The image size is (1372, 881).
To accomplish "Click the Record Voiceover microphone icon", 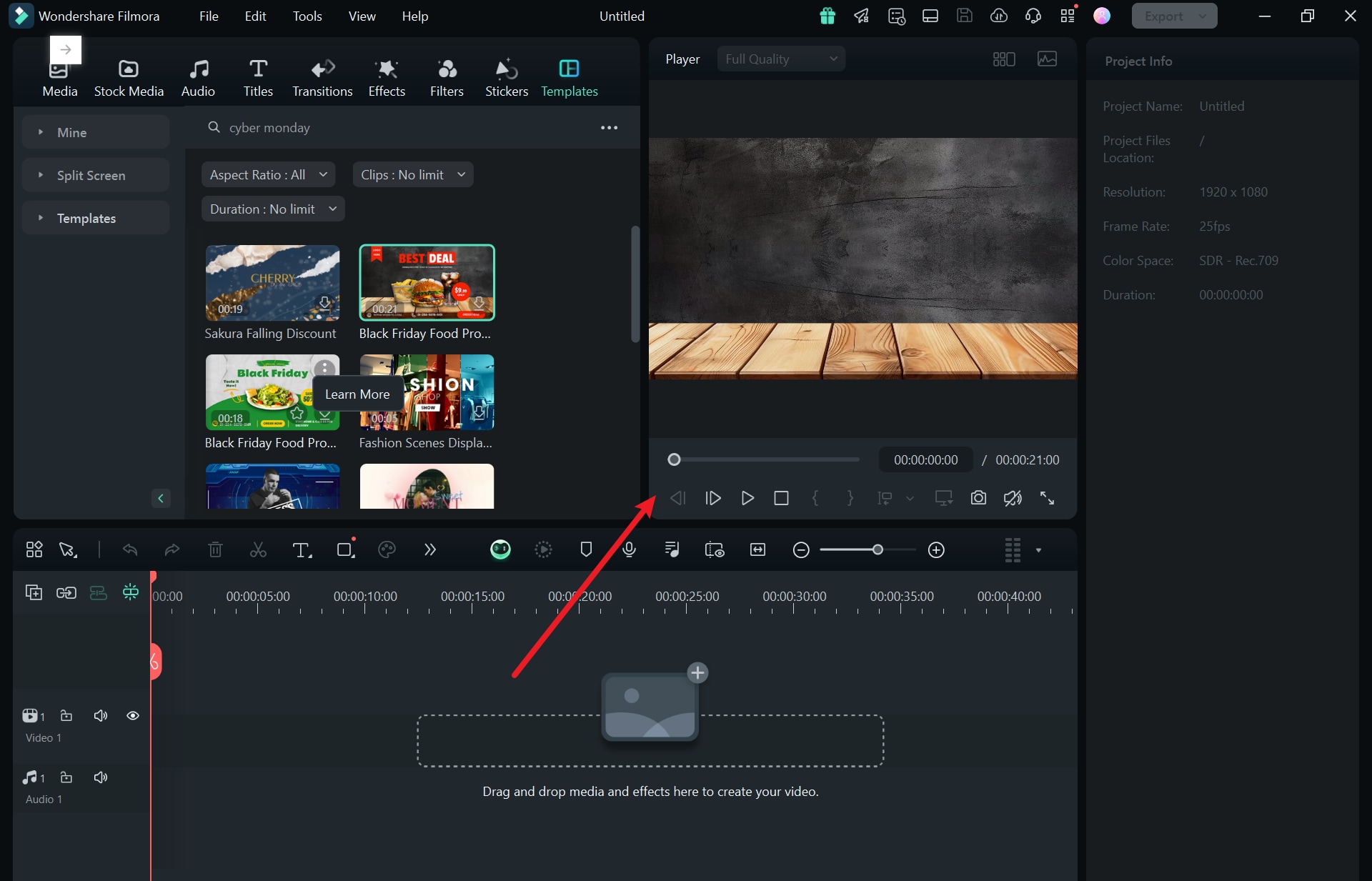I will click(629, 549).
